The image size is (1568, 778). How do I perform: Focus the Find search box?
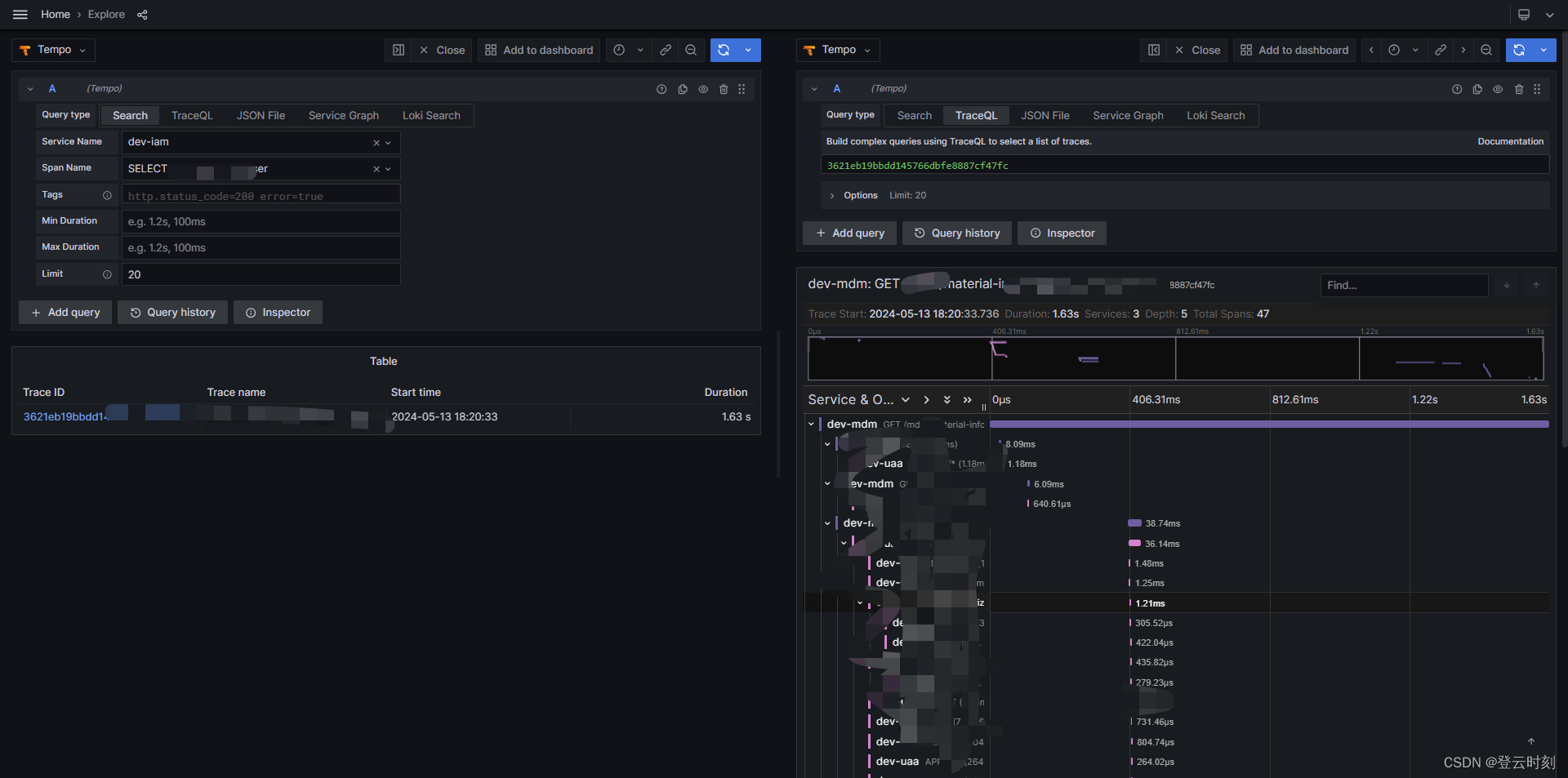1404,285
